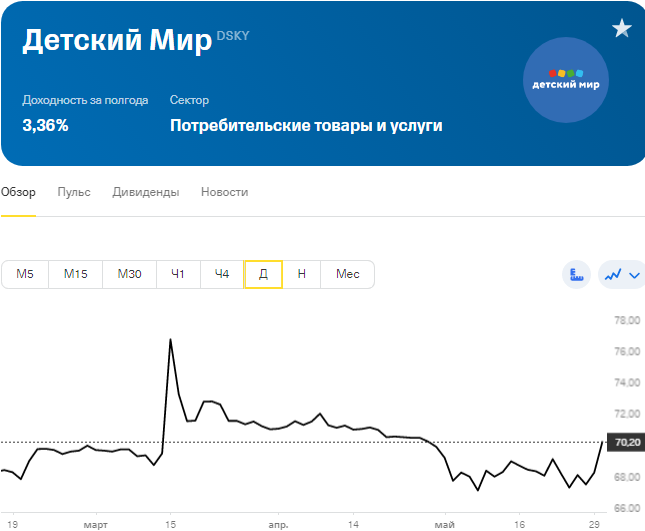This screenshot has height=531, width=645.
Task: Click the Детский Мир title
Action: (117, 40)
